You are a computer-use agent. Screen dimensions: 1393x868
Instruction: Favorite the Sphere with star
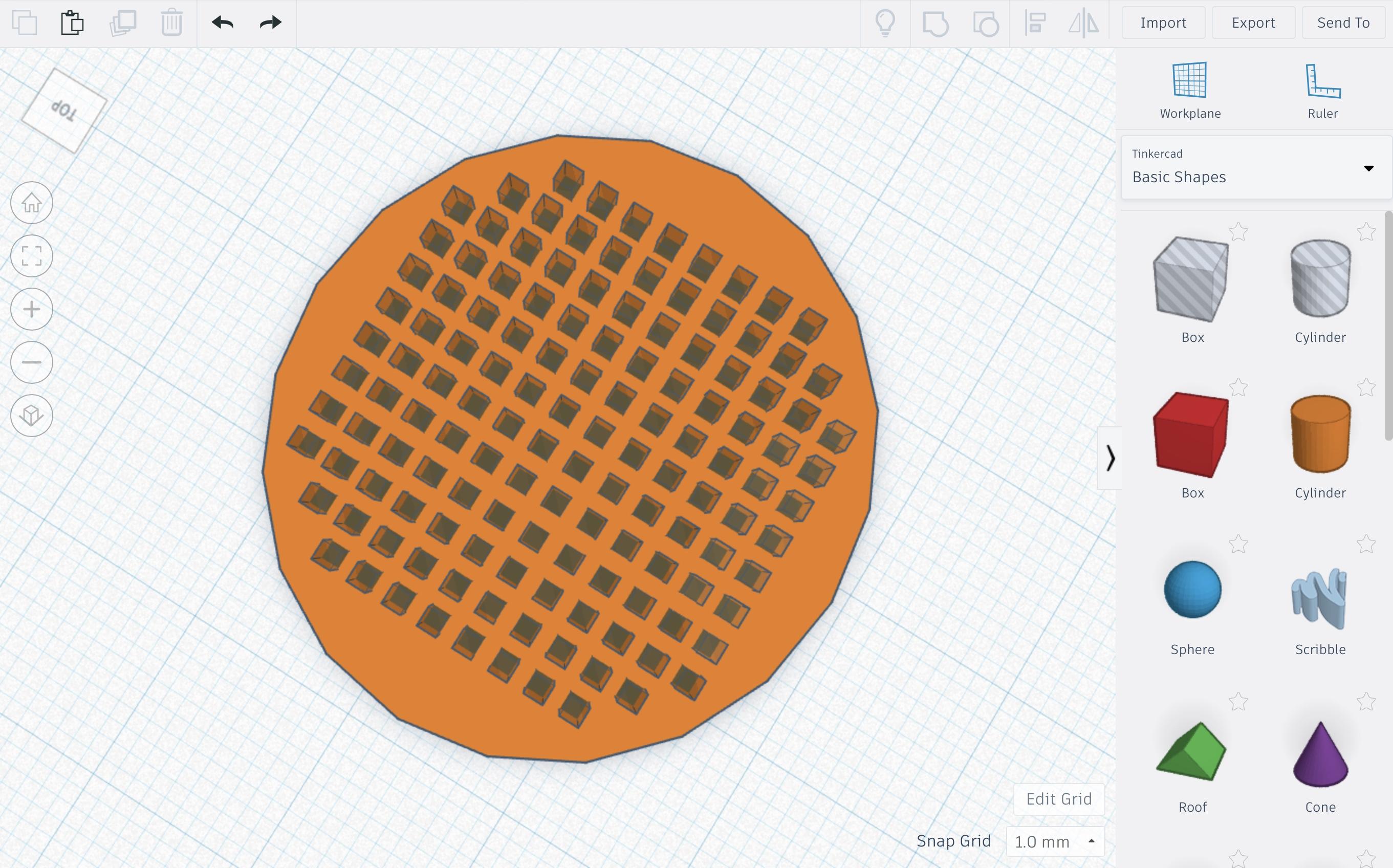(1238, 544)
